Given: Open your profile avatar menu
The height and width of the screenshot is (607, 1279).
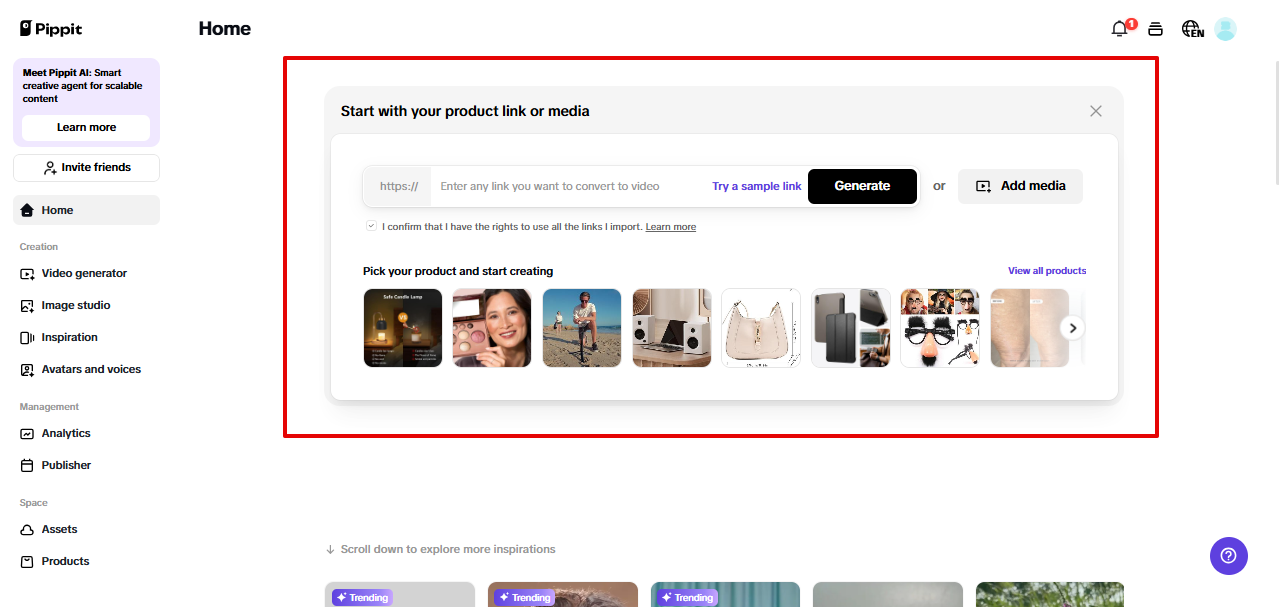Looking at the screenshot, I should [x=1225, y=29].
